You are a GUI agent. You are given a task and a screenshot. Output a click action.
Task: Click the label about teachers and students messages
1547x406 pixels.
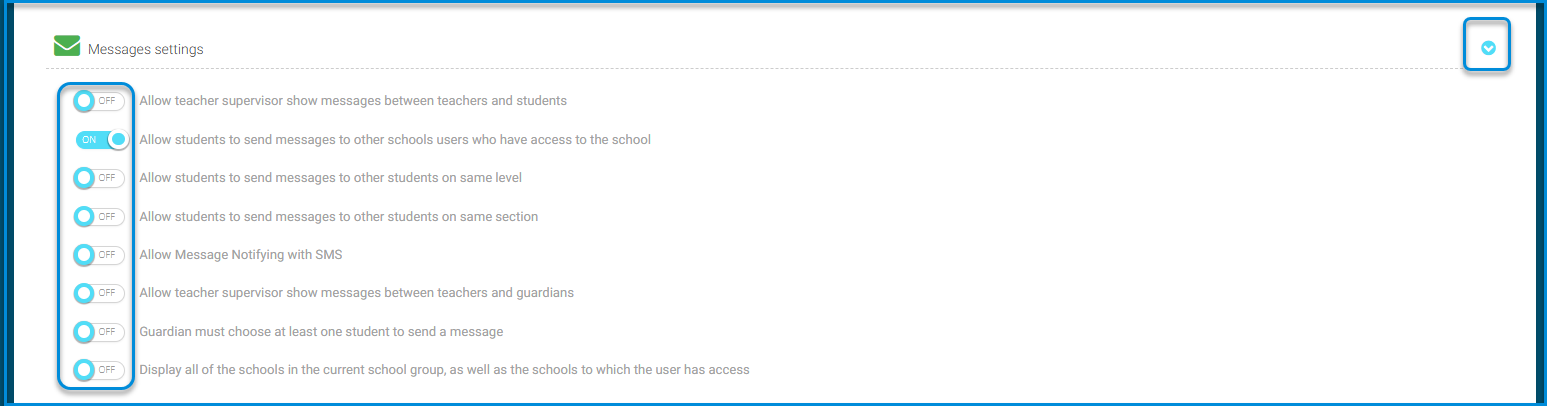pos(353,101)
